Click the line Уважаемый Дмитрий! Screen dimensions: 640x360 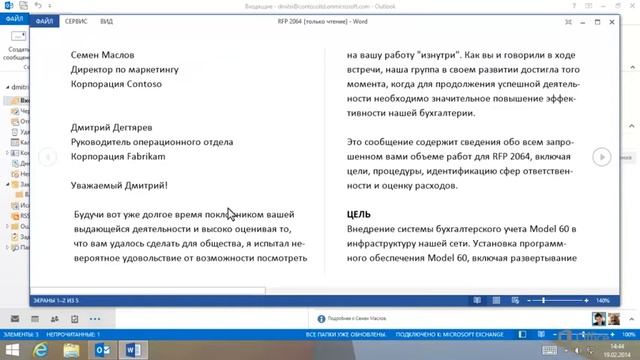tap(119, 185)
